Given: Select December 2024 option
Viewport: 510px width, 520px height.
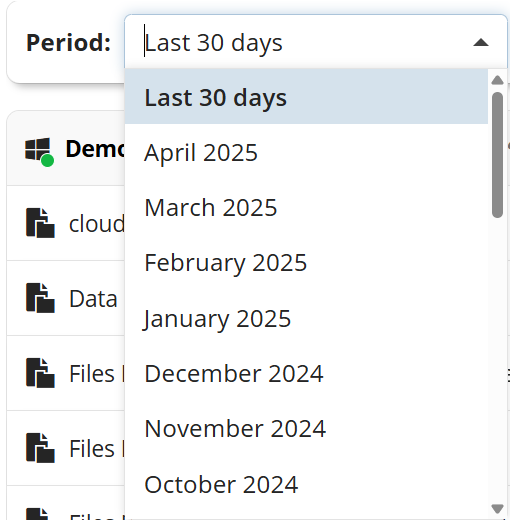Looking at the screenshot, I should click(x=306, y=373).
